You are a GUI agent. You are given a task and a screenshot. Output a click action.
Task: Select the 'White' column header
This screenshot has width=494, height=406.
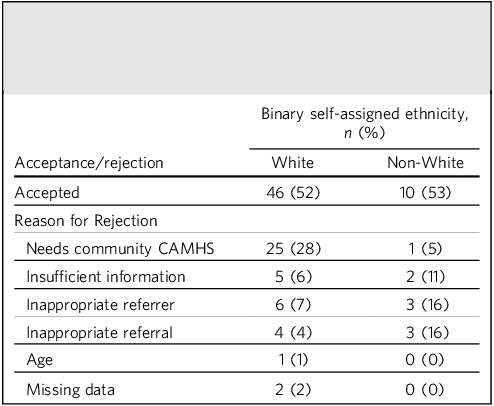(293, 163)
